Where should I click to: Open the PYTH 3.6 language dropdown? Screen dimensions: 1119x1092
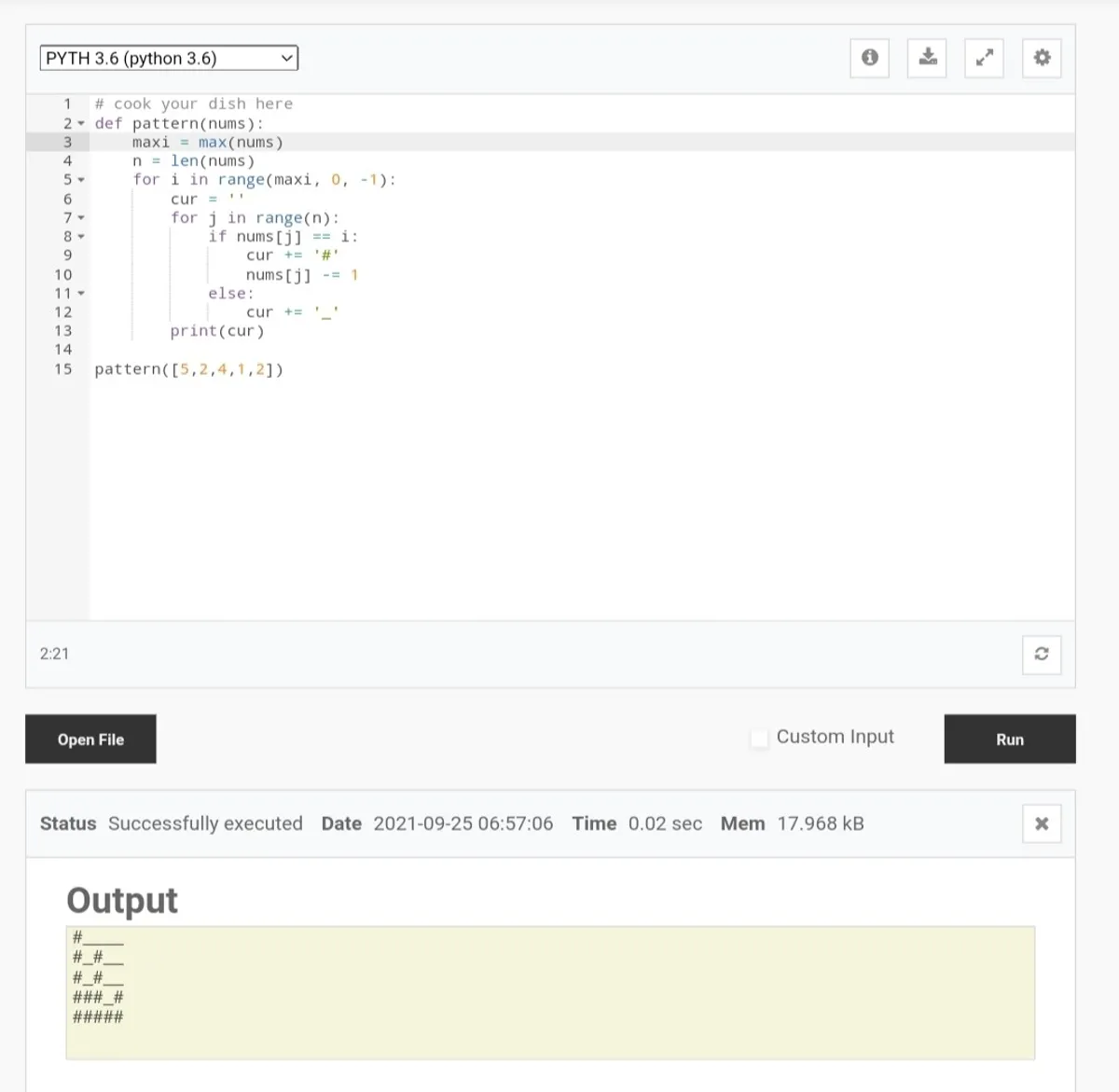(169, 58)
